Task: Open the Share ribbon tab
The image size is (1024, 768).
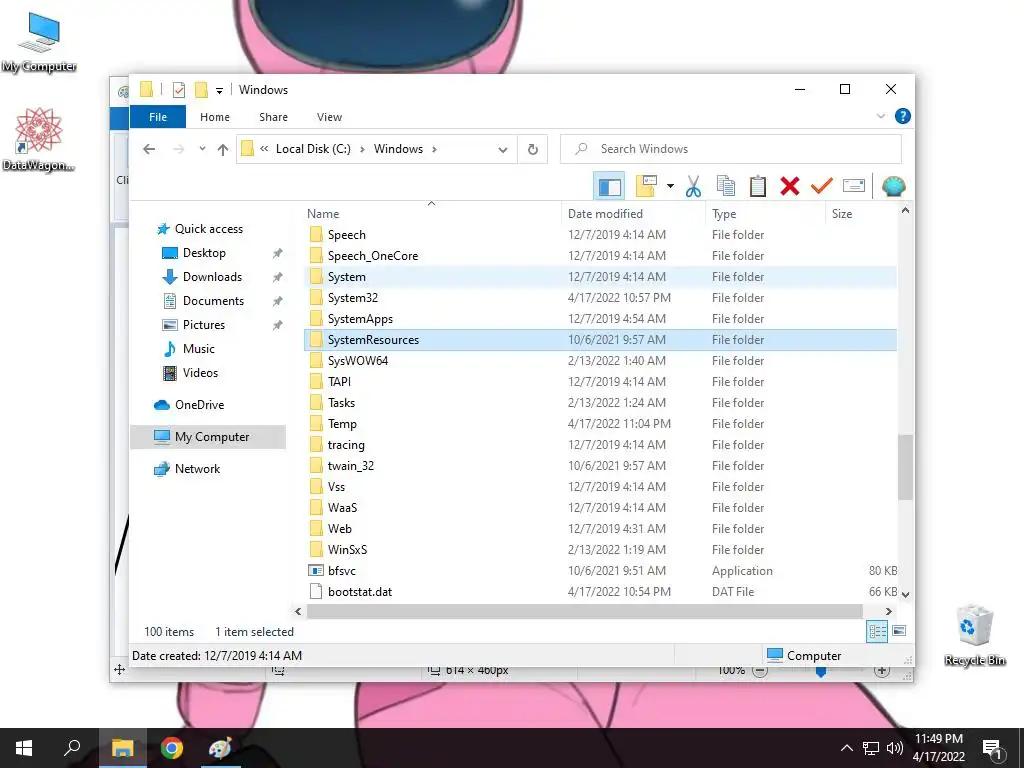Action: tap(273, 117)
